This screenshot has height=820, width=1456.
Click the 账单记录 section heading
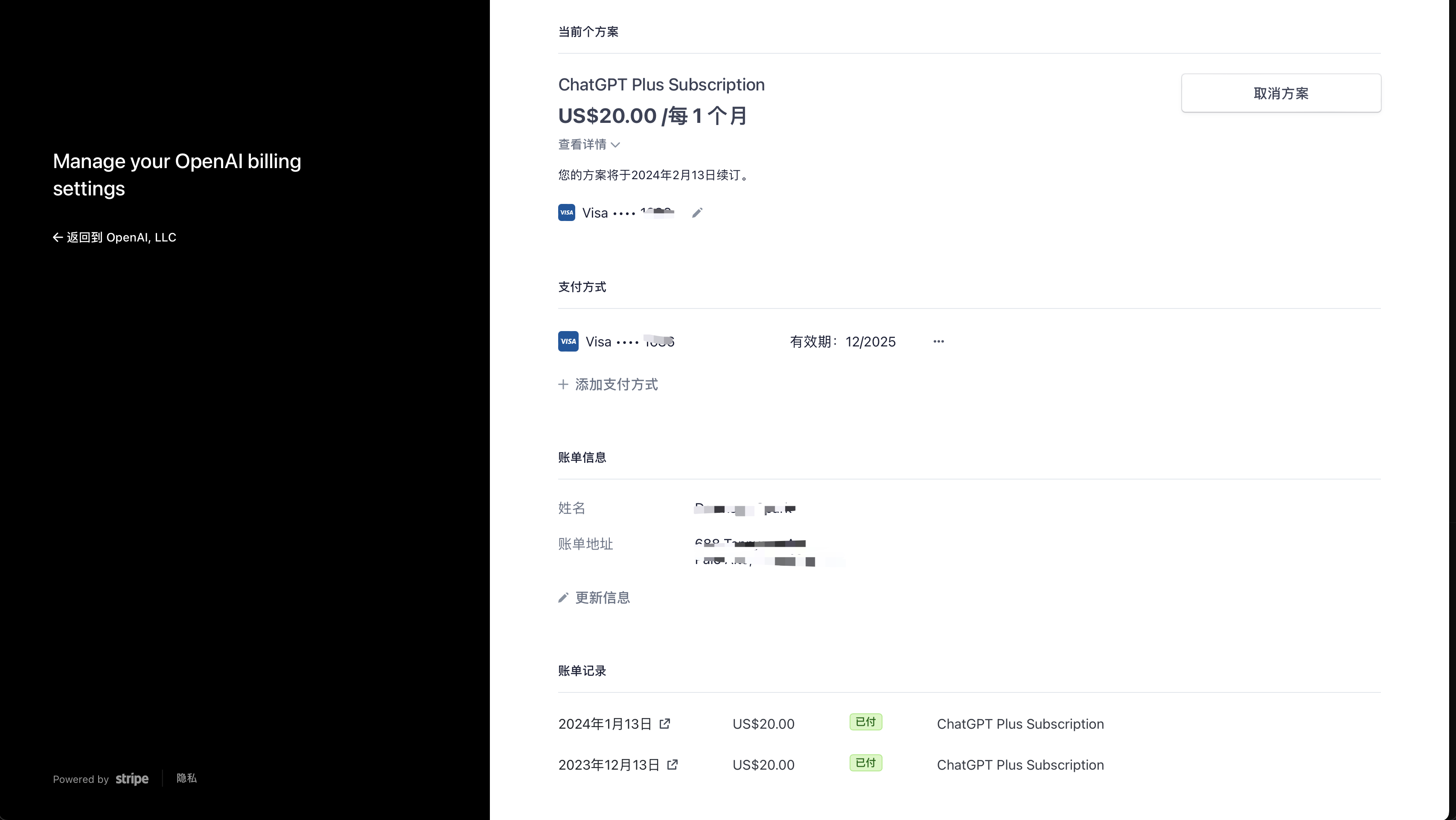click(x=582, y=671)
